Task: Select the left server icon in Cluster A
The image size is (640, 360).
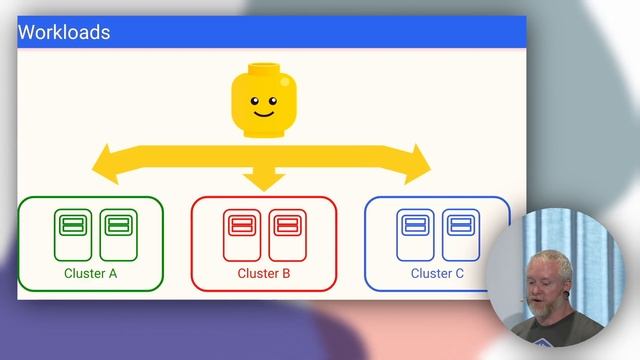Action: [x=73, y=235]
